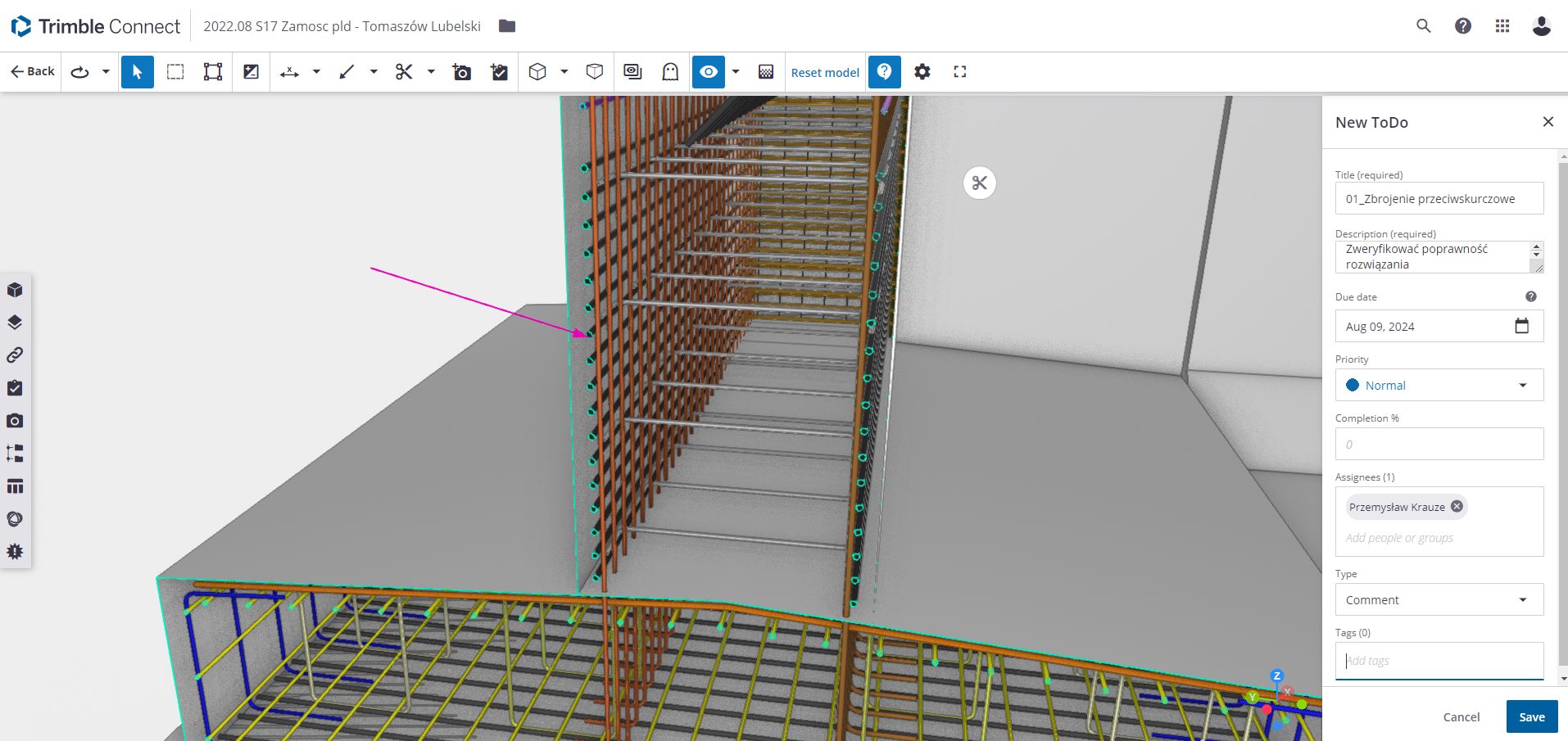Open the apps grid menu
The image size is (1568, 741).
[1502, 26]
